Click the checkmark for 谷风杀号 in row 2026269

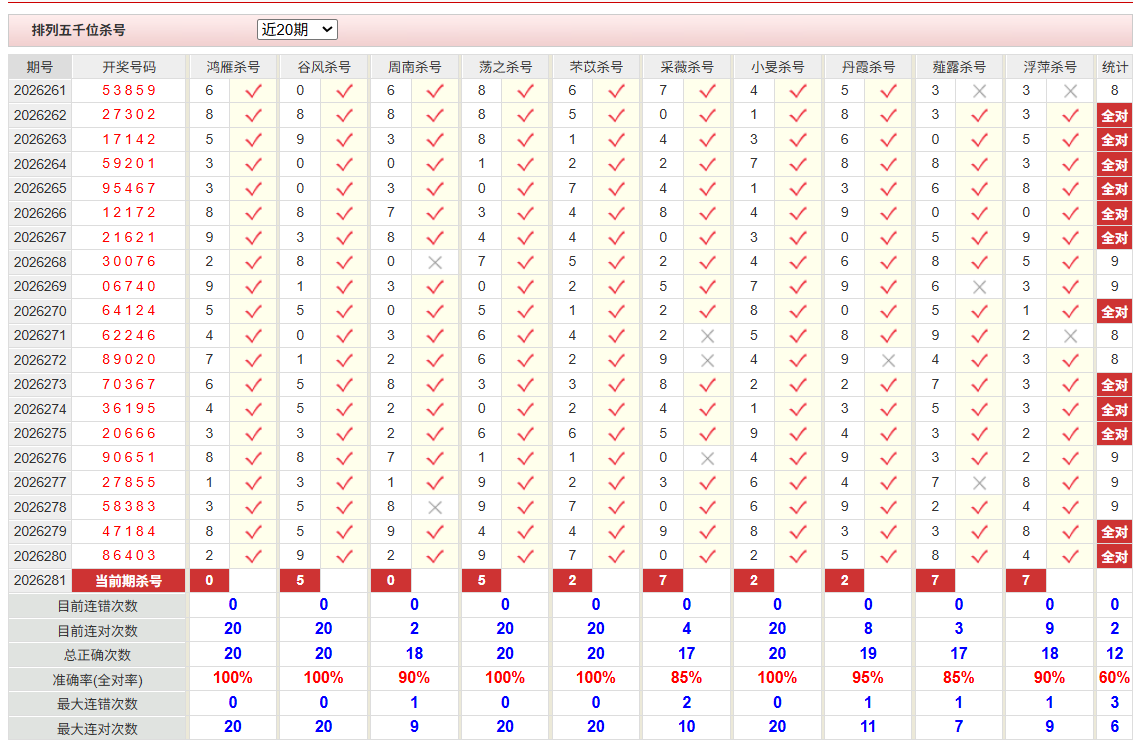pos(344,287)
